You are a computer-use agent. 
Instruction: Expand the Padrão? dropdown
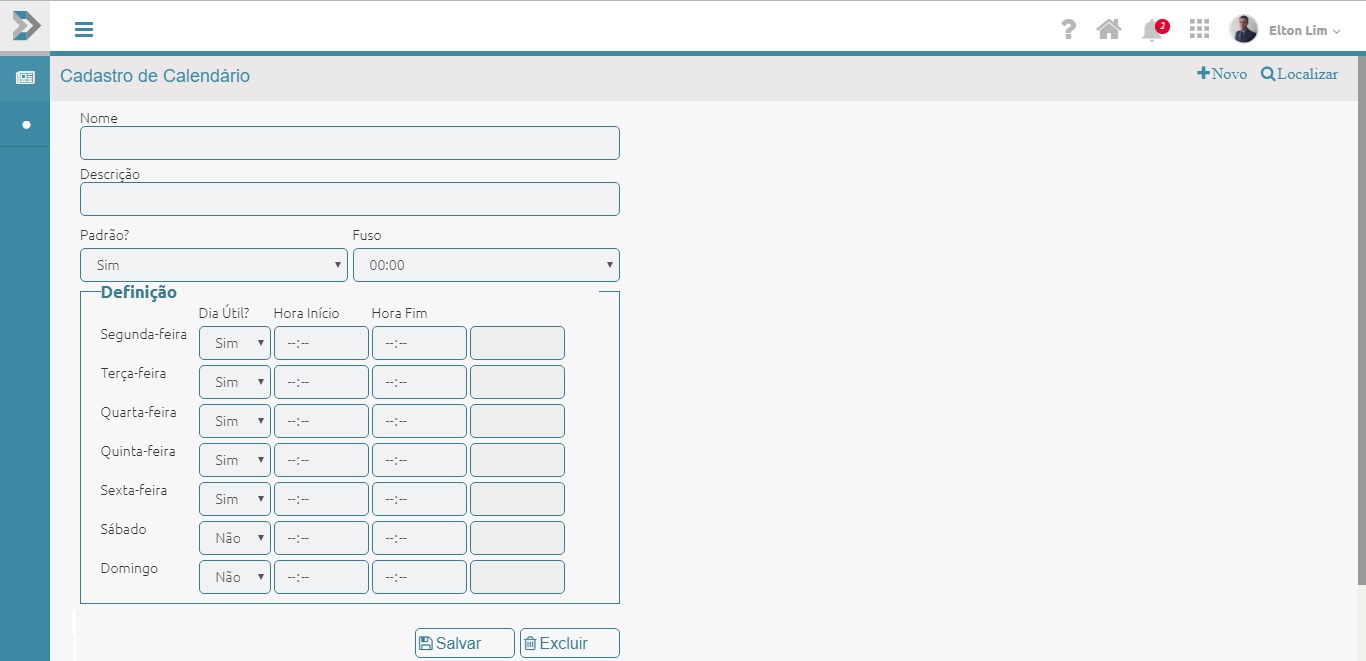214,265
